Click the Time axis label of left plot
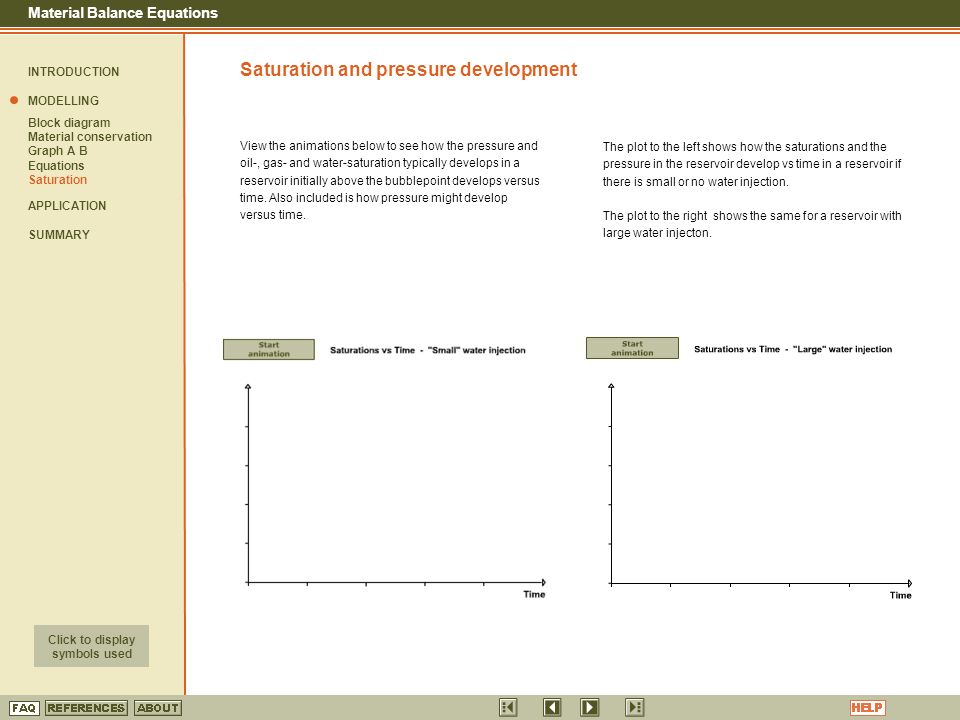The image size is (960, 720). point(534,594)
